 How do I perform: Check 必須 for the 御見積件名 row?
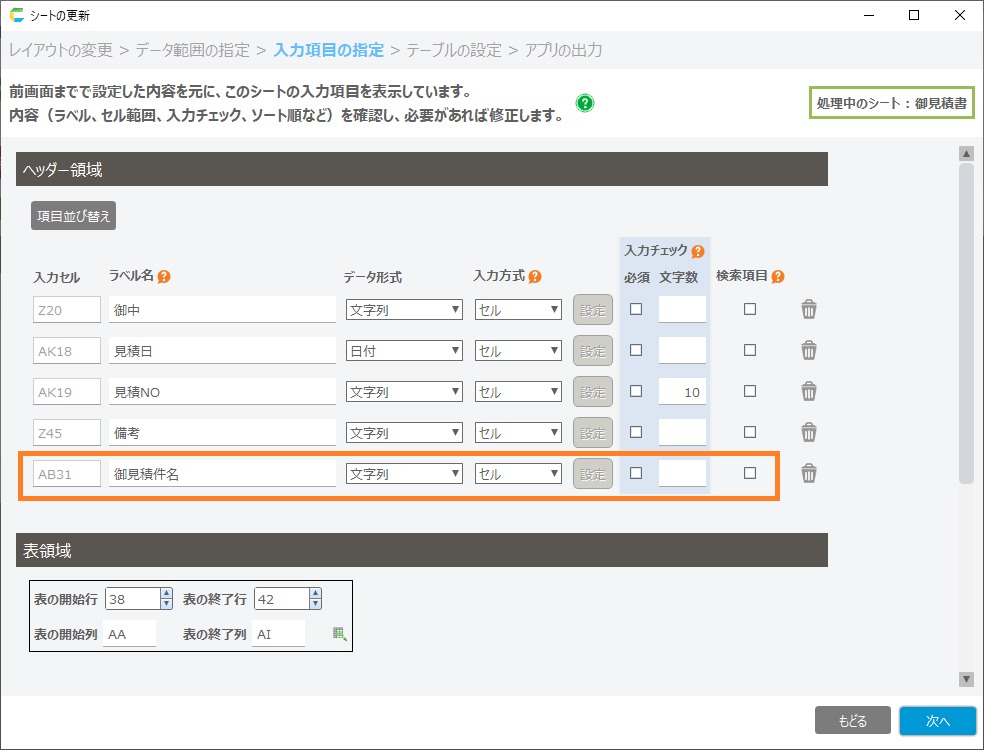(x=636, y=473)
